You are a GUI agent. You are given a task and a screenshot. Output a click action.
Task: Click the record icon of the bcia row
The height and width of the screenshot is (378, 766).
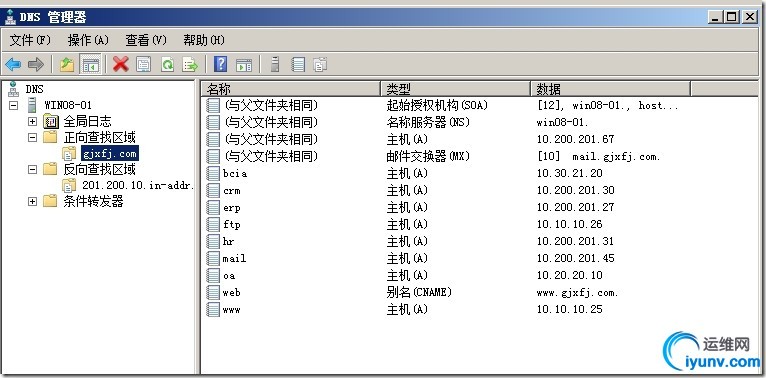tap(213, 173)
